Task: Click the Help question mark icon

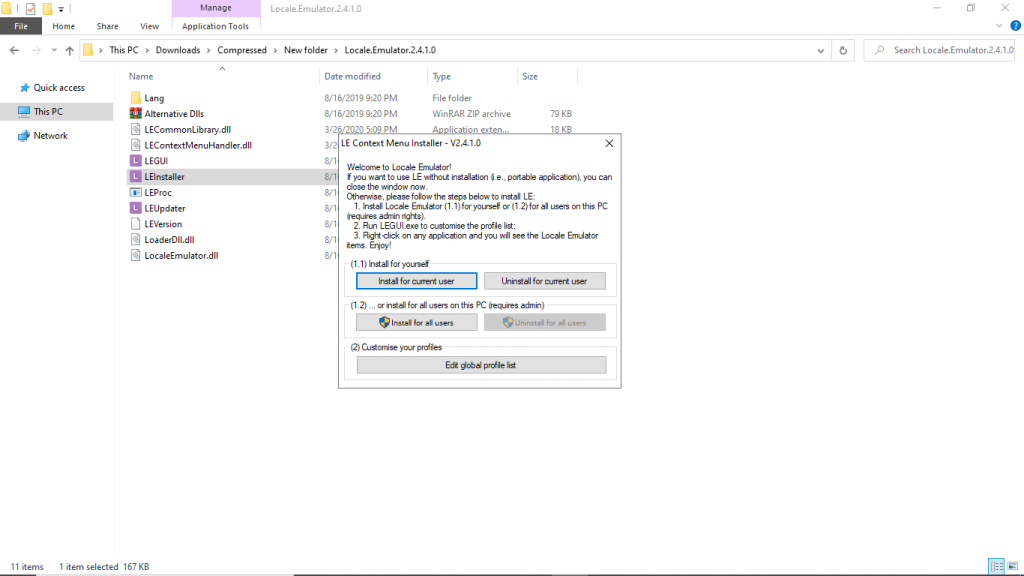Action: coord(1015,26)
